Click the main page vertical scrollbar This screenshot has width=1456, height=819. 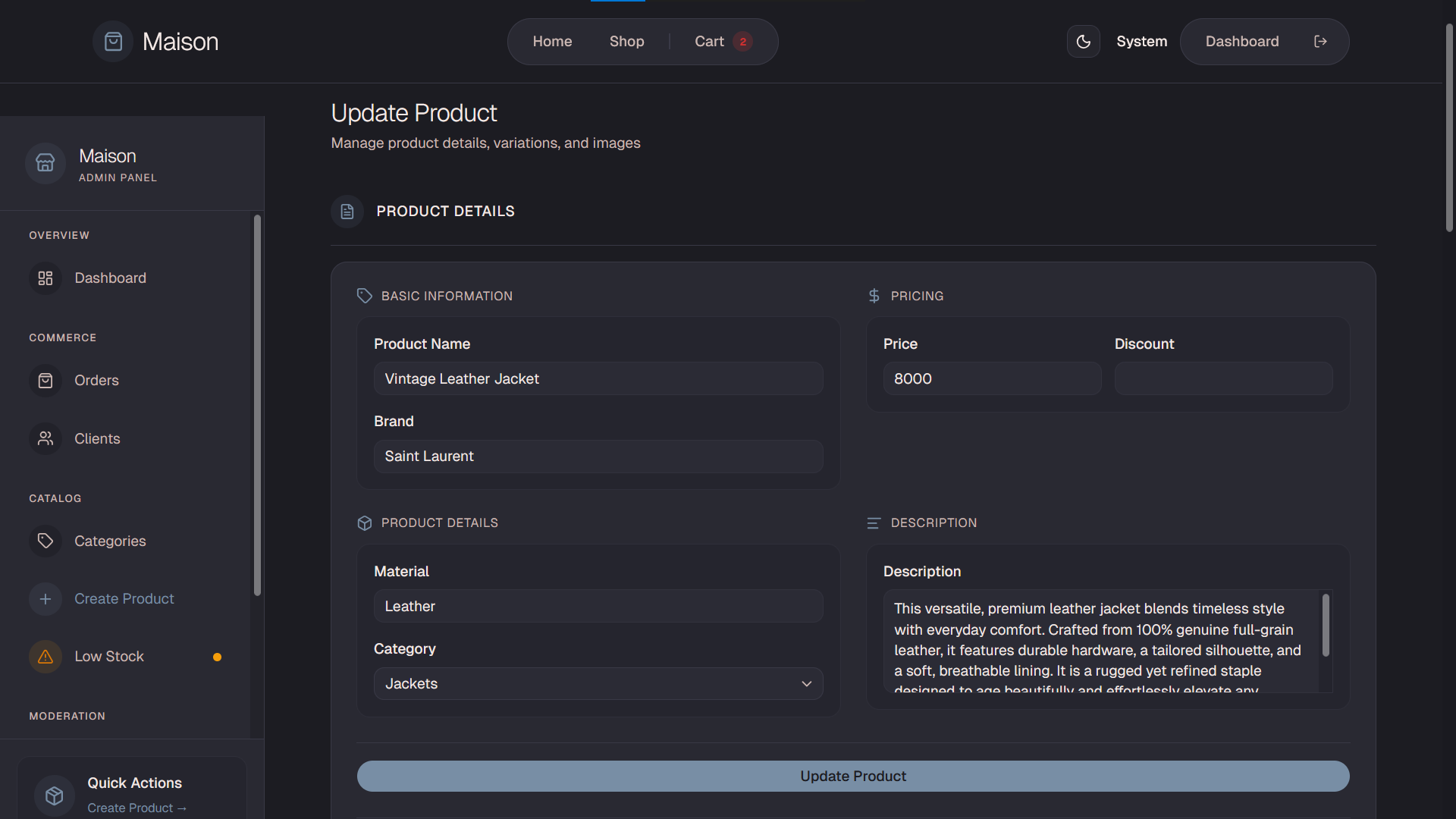pos(1449,129)
